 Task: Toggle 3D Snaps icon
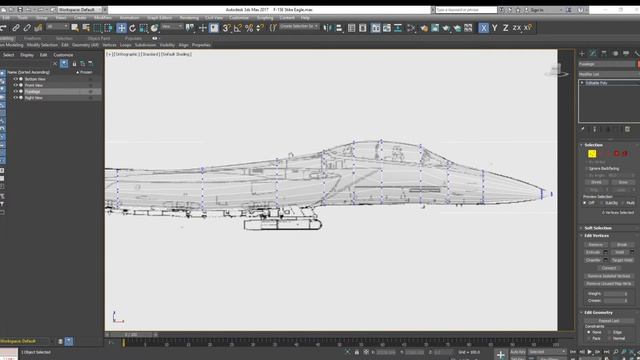click(227, 28)
